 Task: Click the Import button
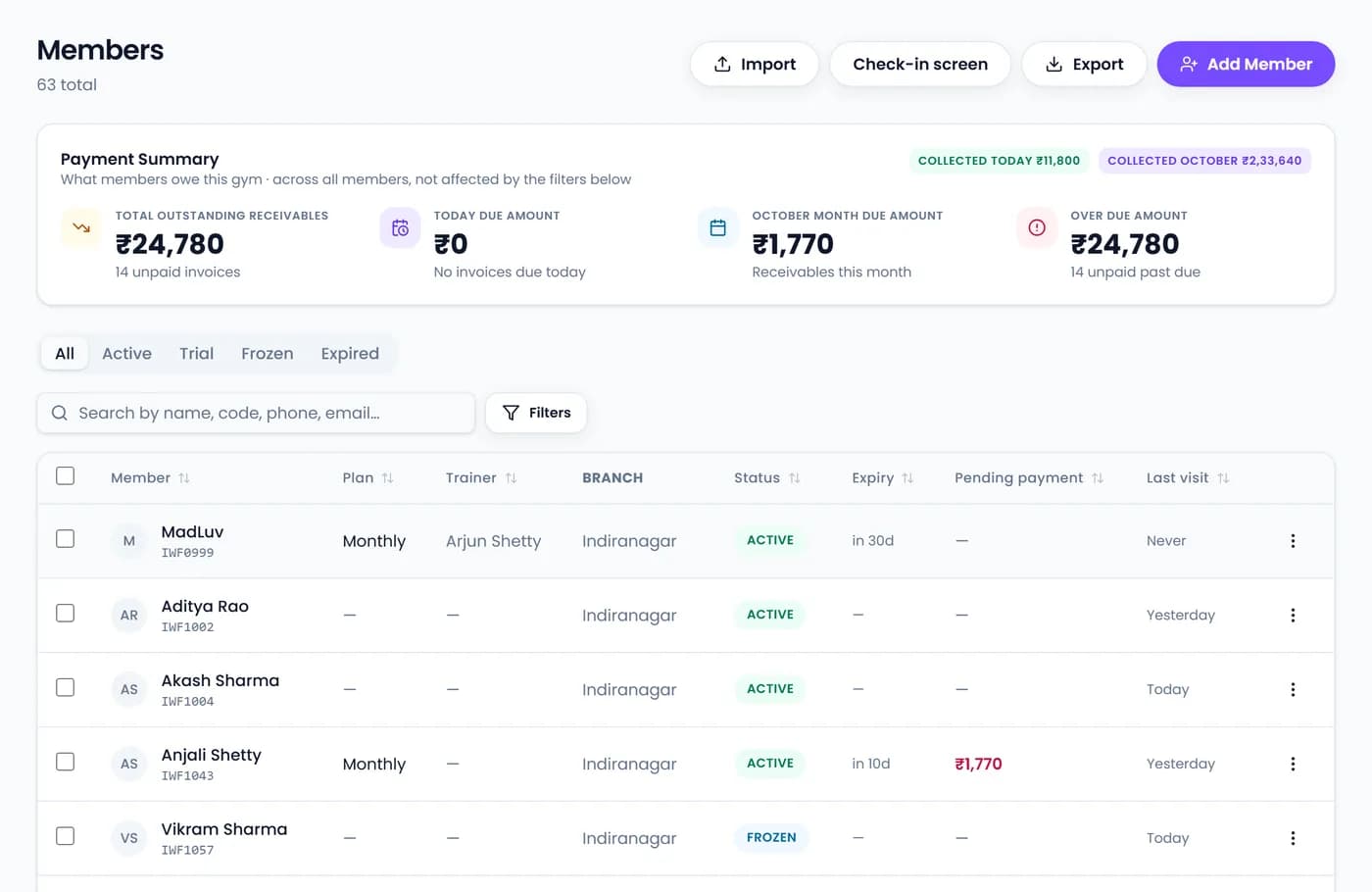(755, 64)
